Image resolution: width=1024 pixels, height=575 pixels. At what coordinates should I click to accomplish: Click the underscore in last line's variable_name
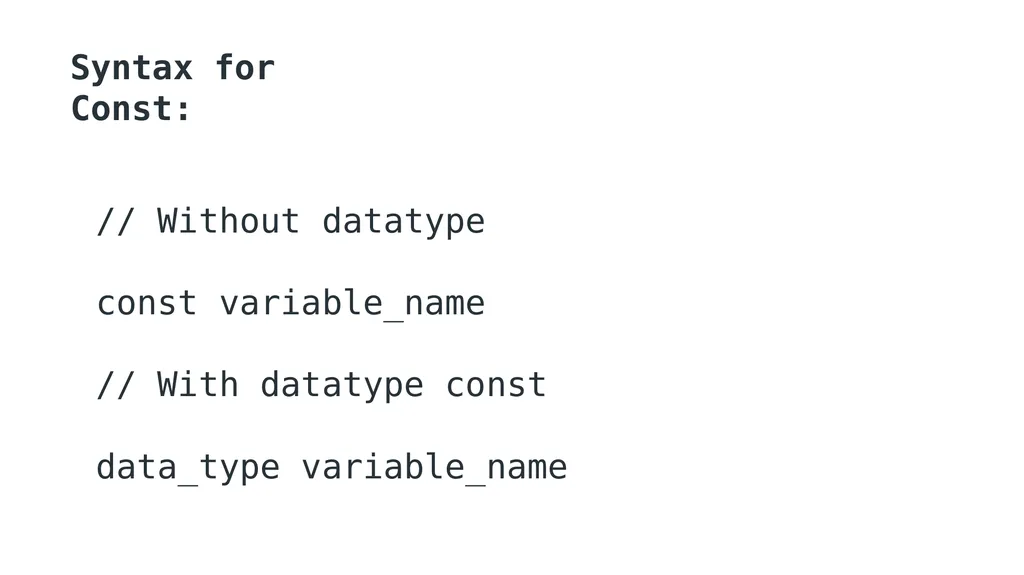475,482
